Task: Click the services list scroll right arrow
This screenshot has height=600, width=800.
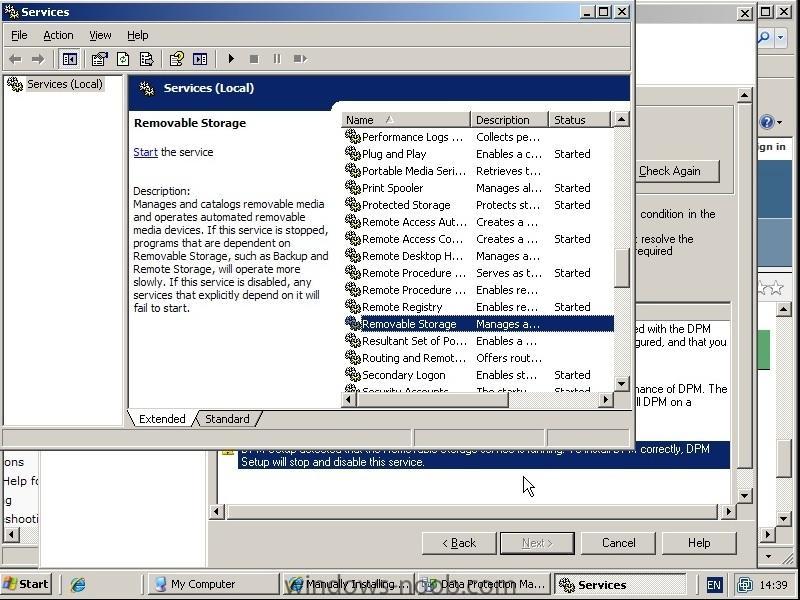Action: (x=605, y=399)
